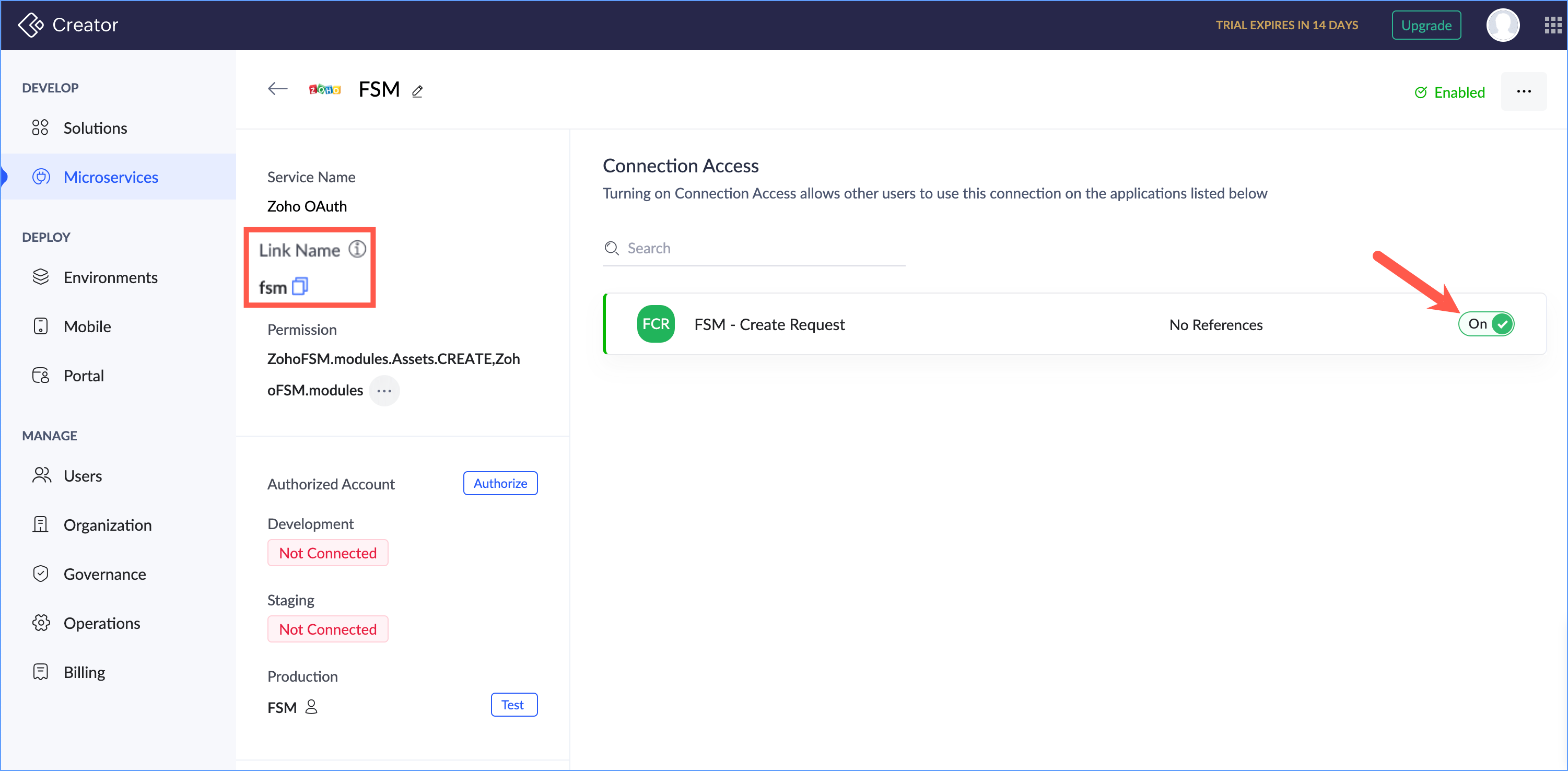
Task: Click the Link Name info icon
Action: point(357,249)
